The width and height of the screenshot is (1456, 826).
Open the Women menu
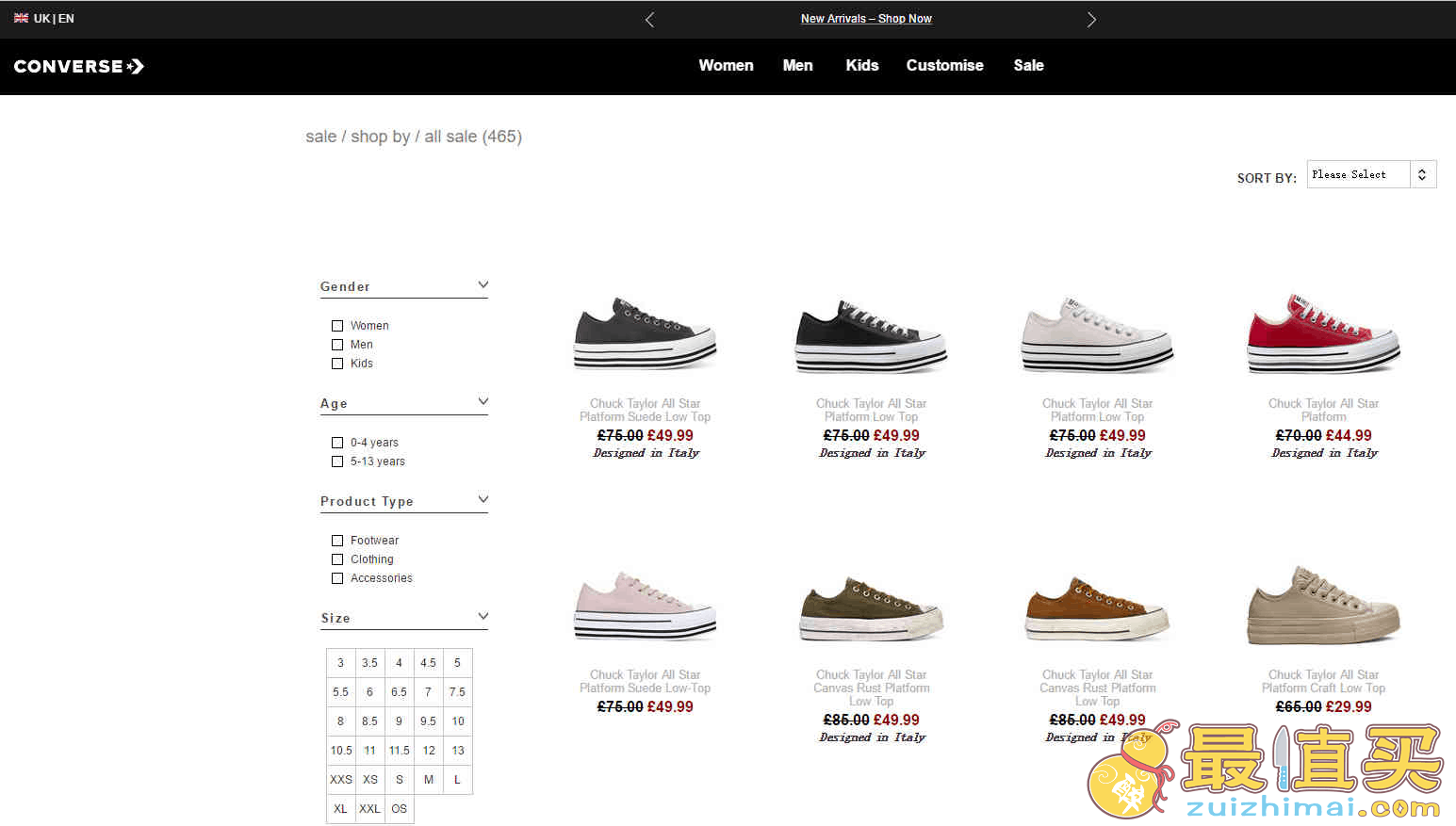(x=726, y=65)
